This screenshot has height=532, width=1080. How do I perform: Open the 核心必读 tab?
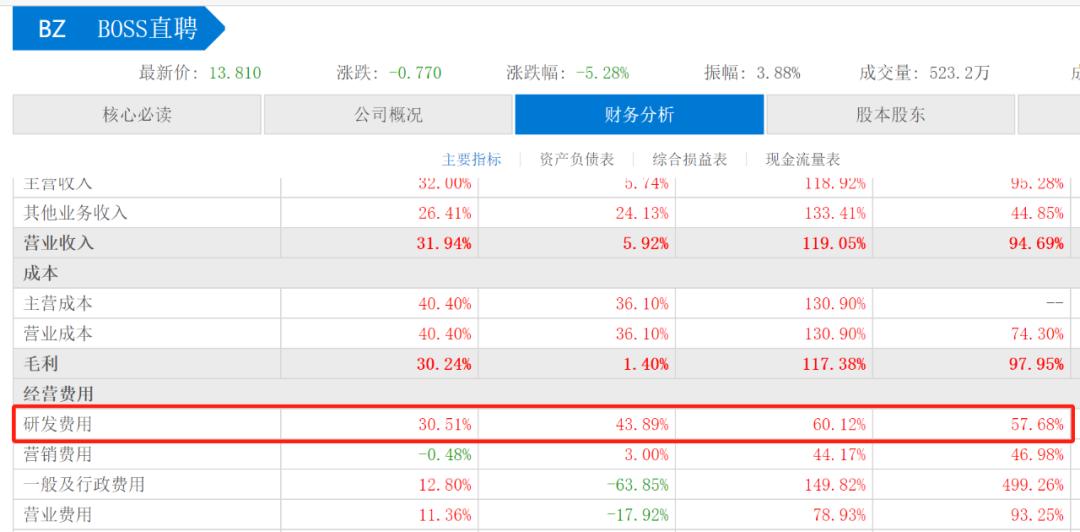[137, 114]
